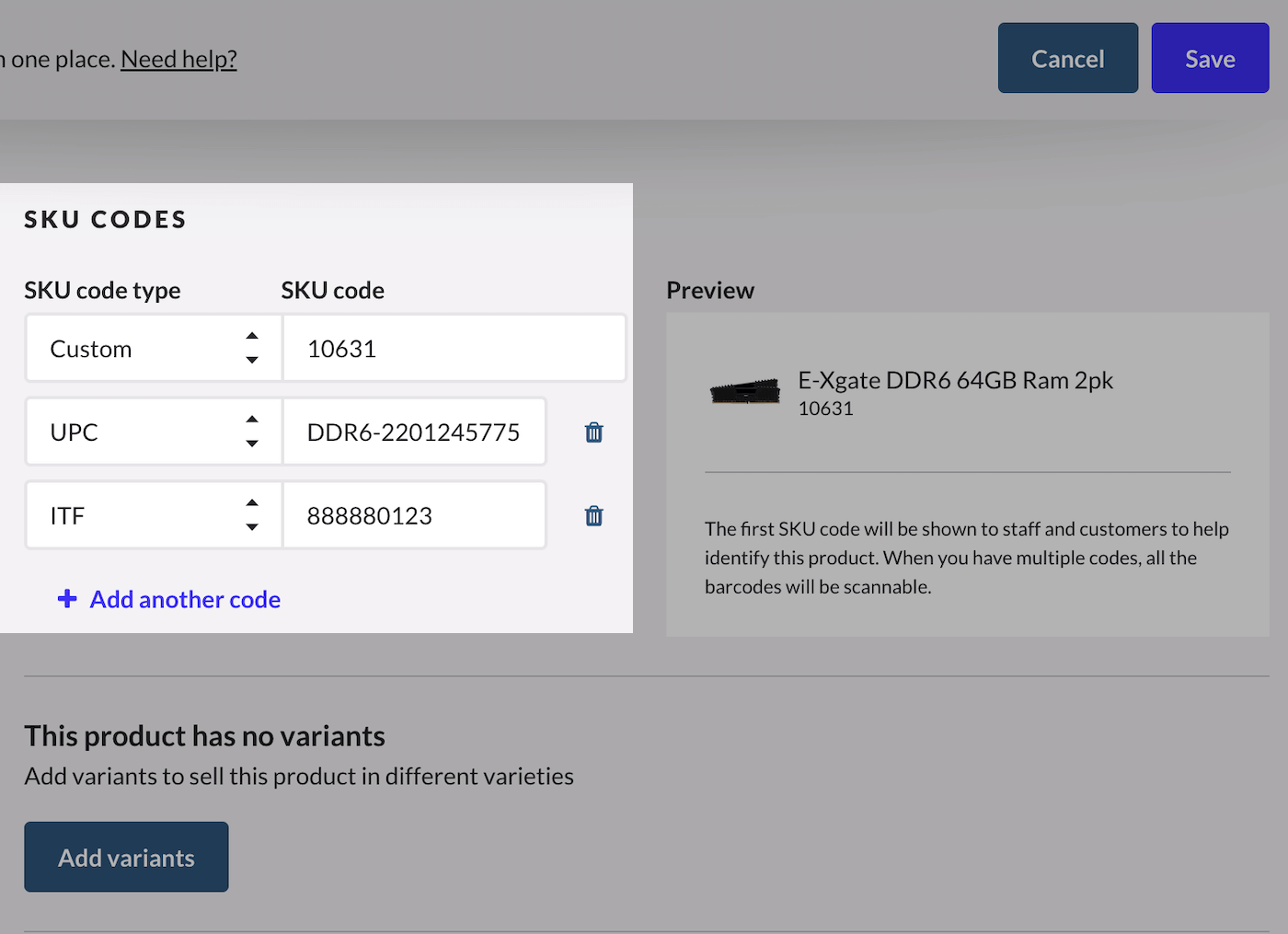Select the 888880123 SKU code field
This screenshot has width=1288, height=934.
(x=414, y=515)
